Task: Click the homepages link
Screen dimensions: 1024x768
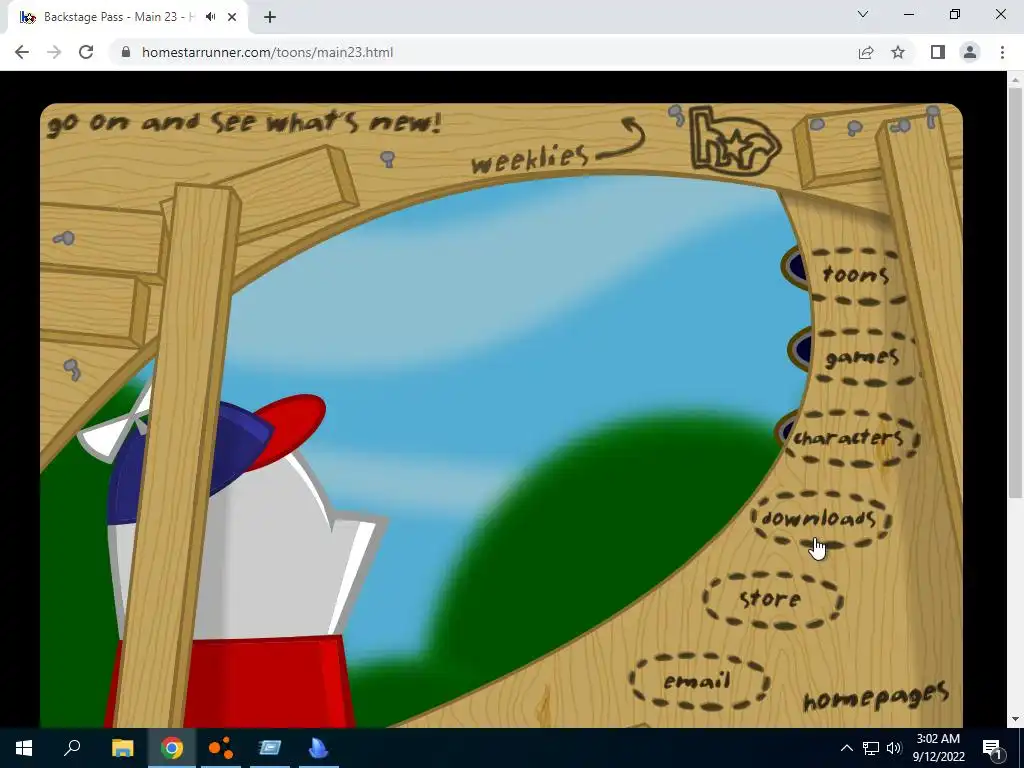Action: coord(875,696)
